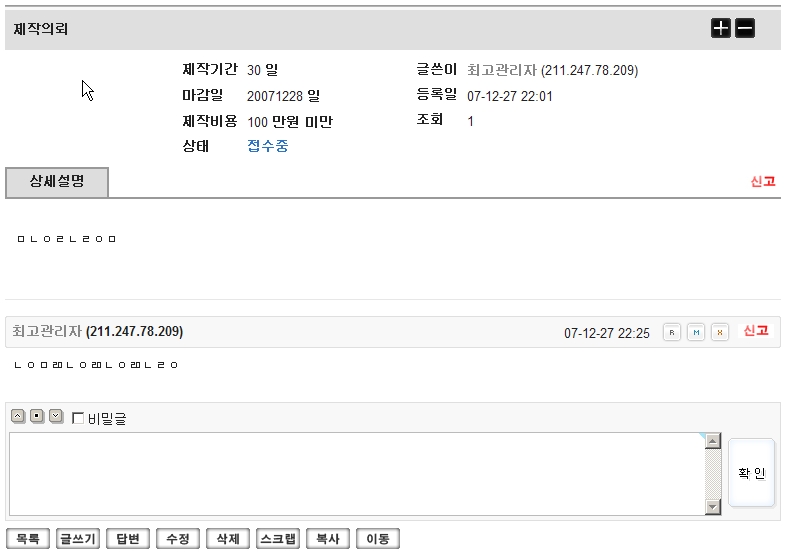
Task: Click the 답변 button
Action: [x=127, y=539]
